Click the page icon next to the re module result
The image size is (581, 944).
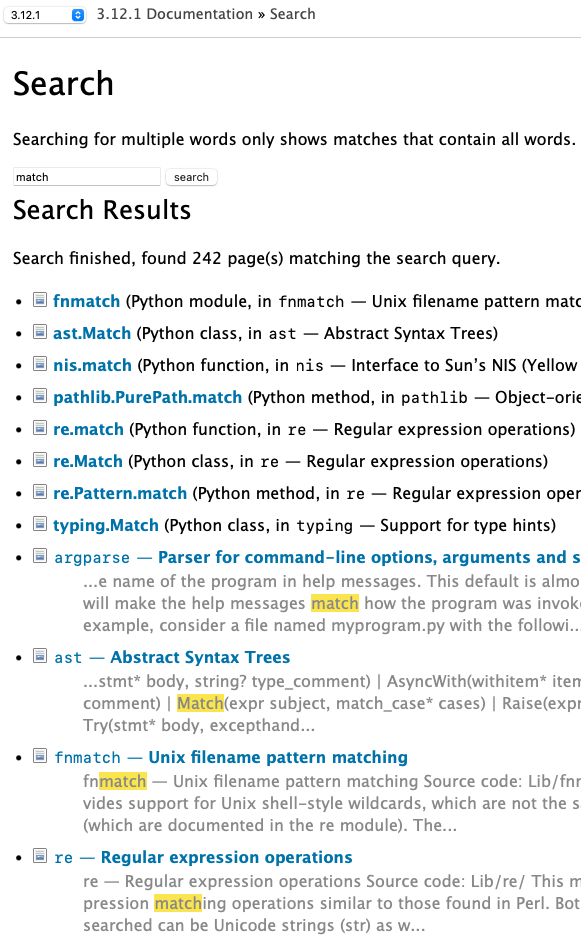click(40, 856)
